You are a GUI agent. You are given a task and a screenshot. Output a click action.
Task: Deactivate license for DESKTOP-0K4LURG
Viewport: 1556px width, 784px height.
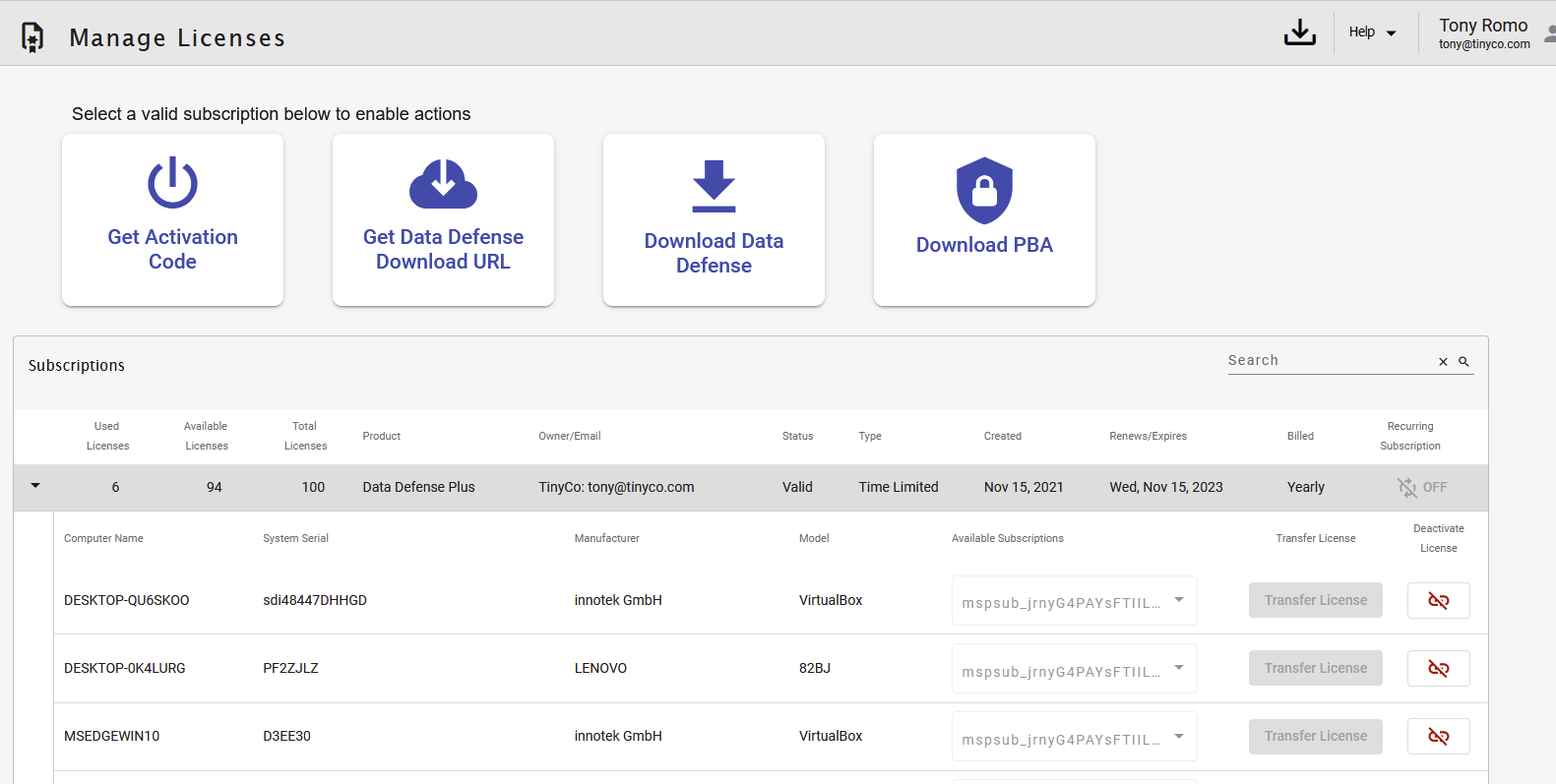pos(1439,668)
